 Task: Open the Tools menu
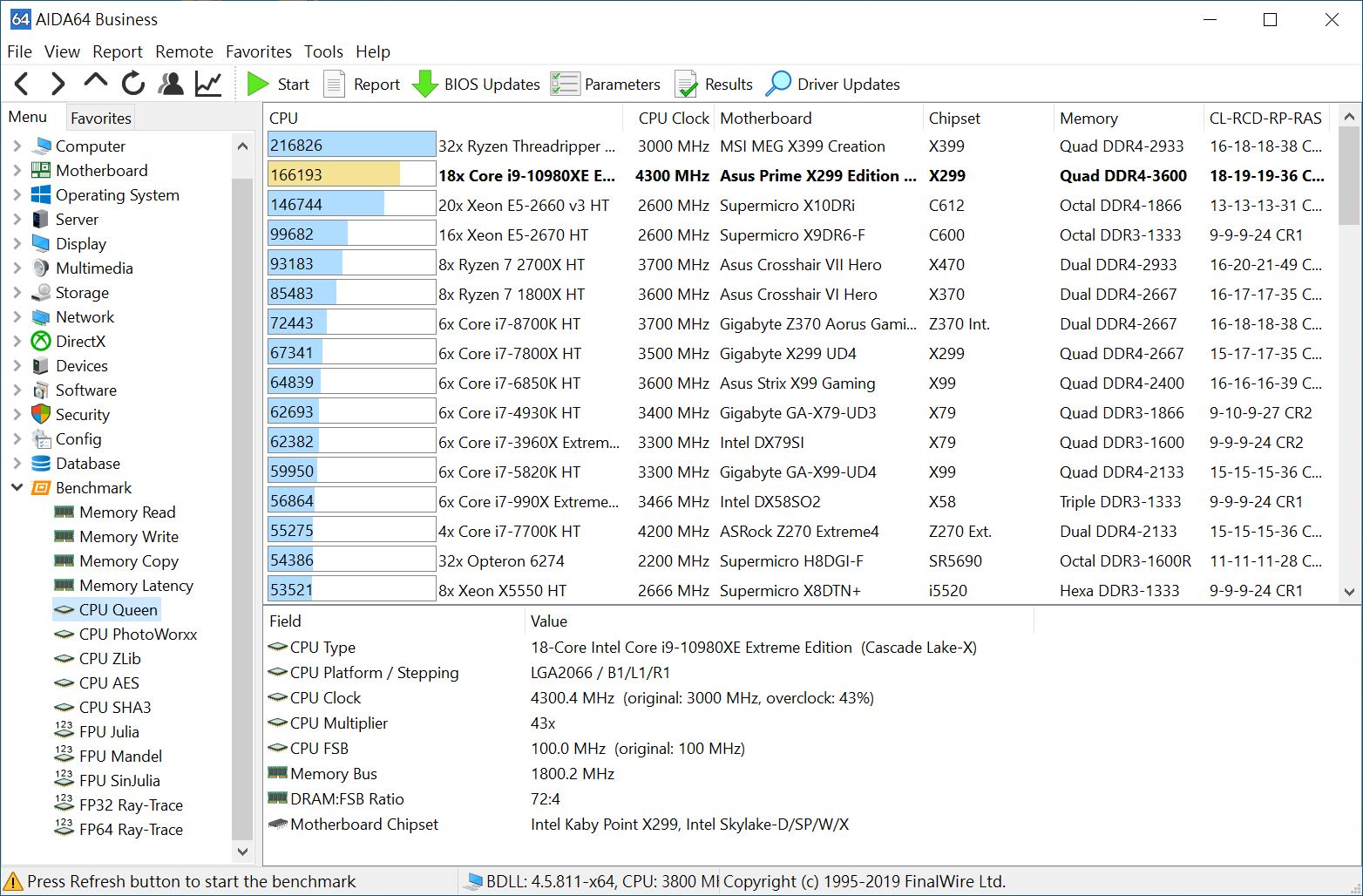pos(323,51)
